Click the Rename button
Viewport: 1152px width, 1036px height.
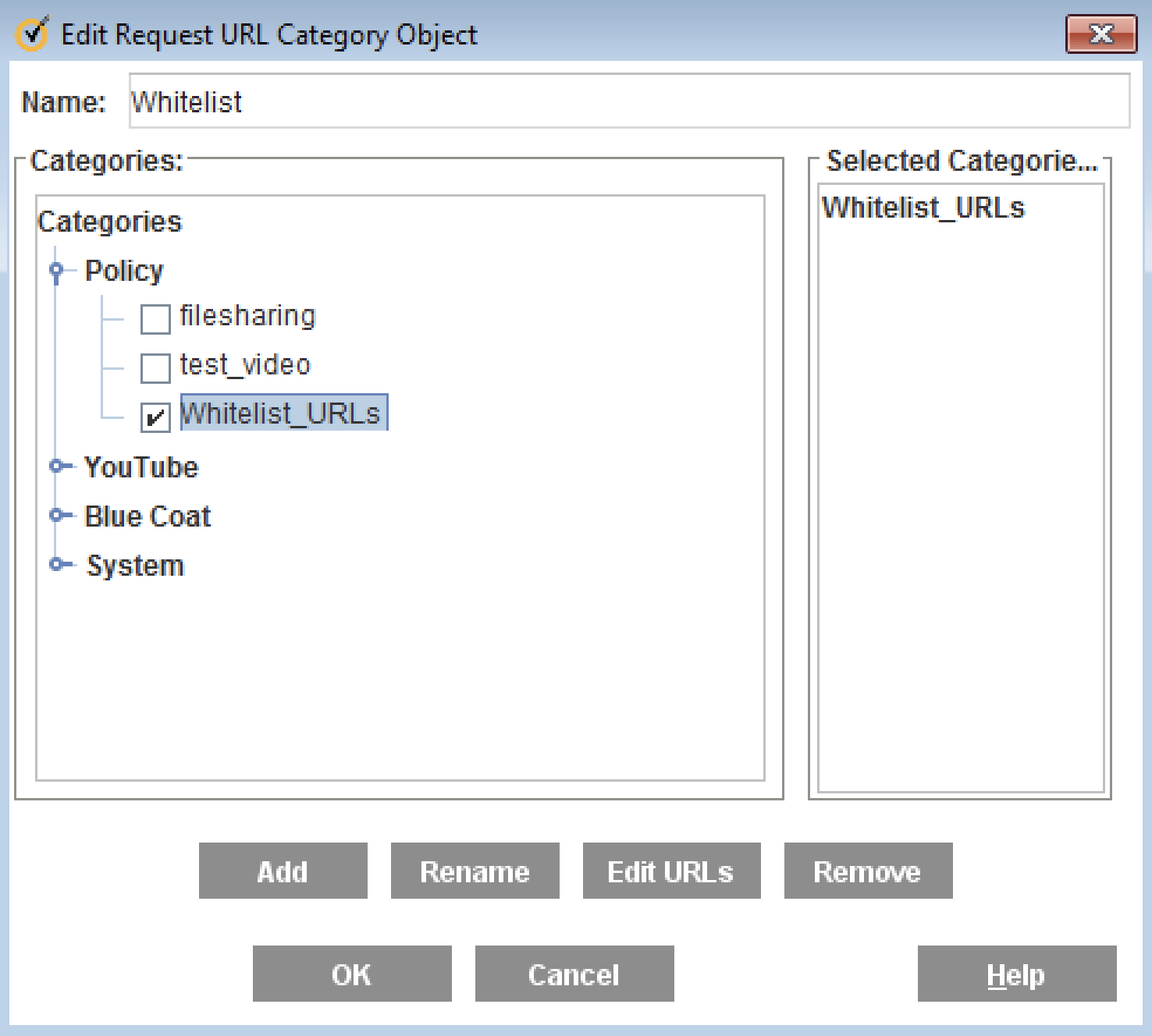pyautogui.click(x=475, y=871)
